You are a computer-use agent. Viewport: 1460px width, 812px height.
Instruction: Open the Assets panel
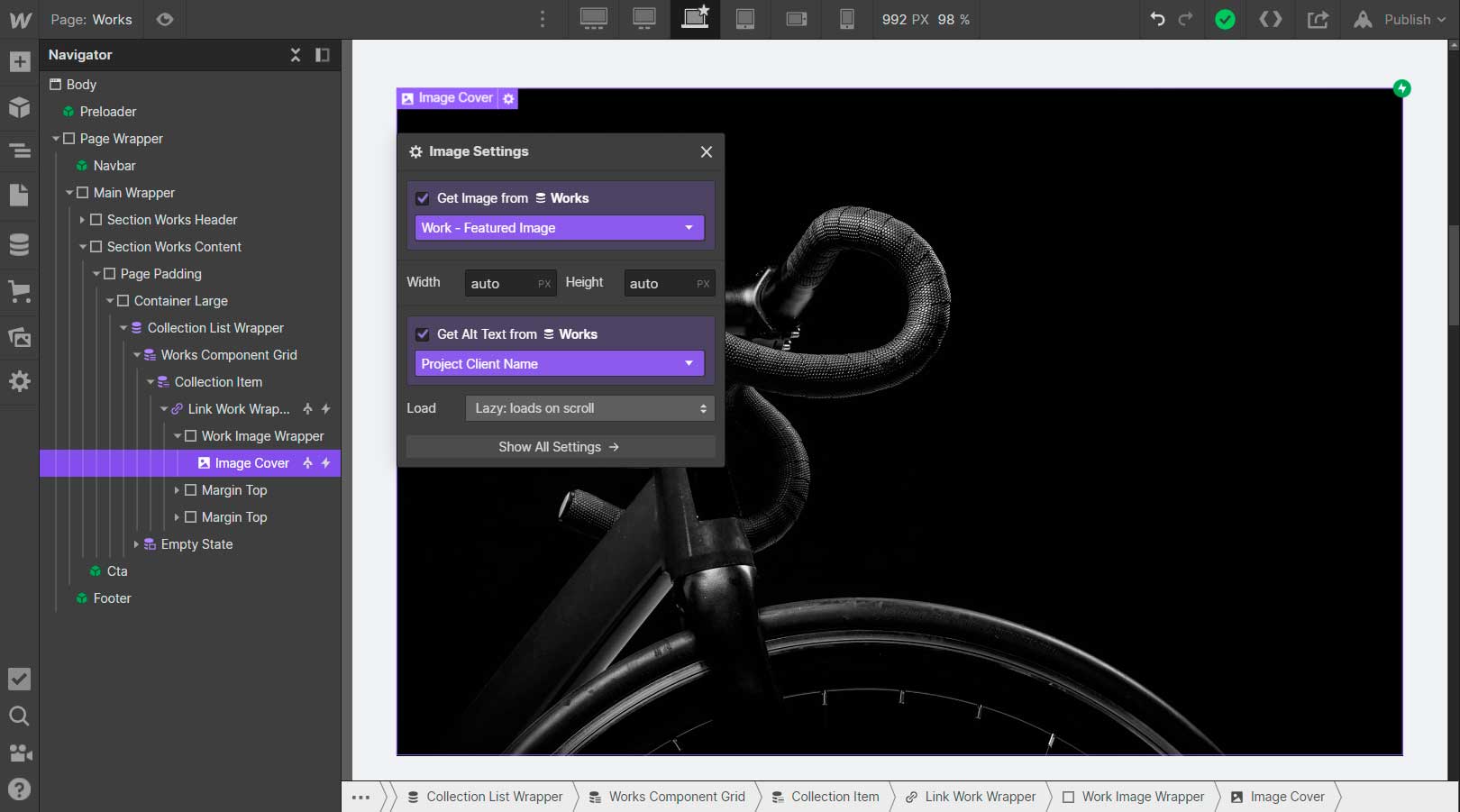pyautogui.click(x=19, y=337)
